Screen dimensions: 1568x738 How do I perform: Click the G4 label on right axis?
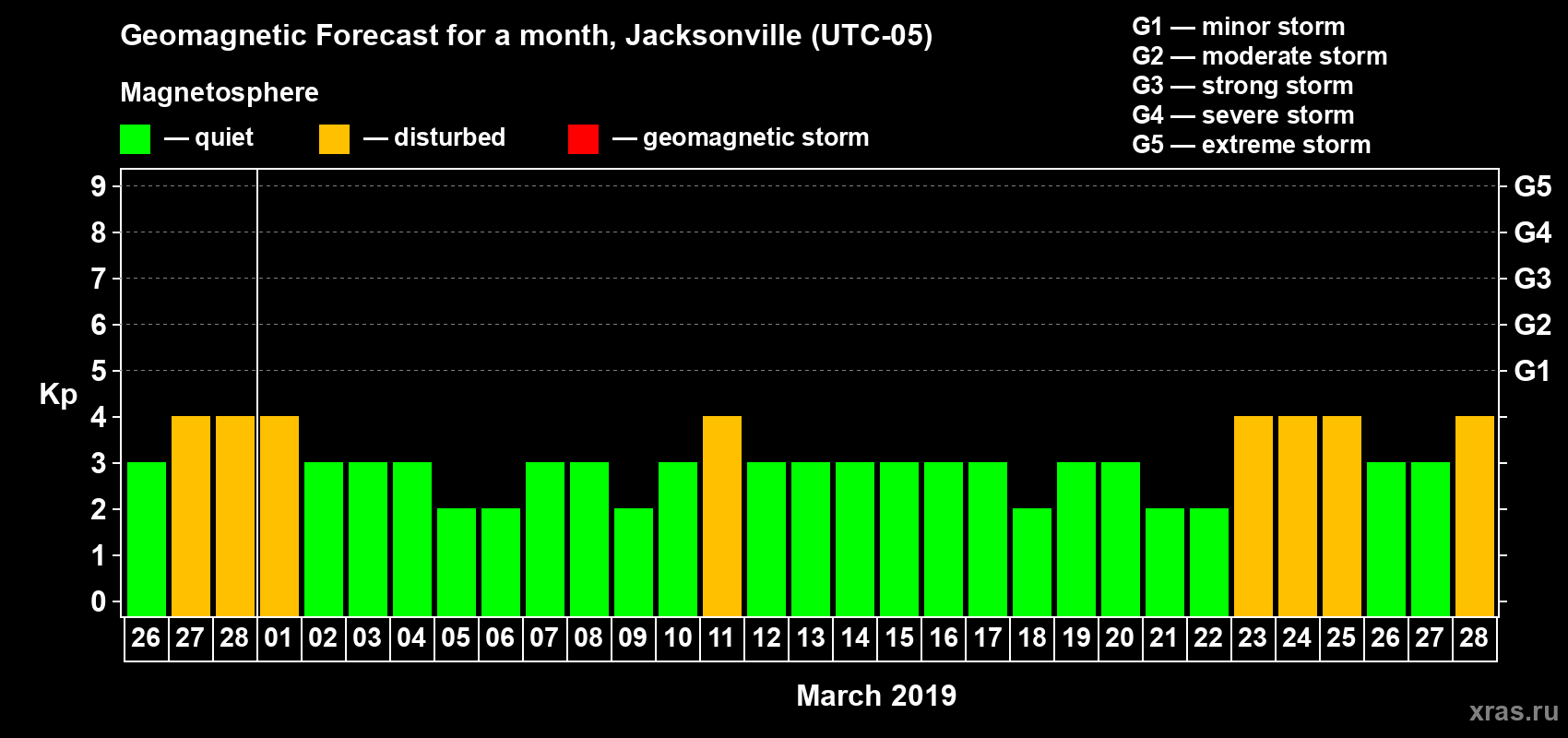tap(1532, 232)
